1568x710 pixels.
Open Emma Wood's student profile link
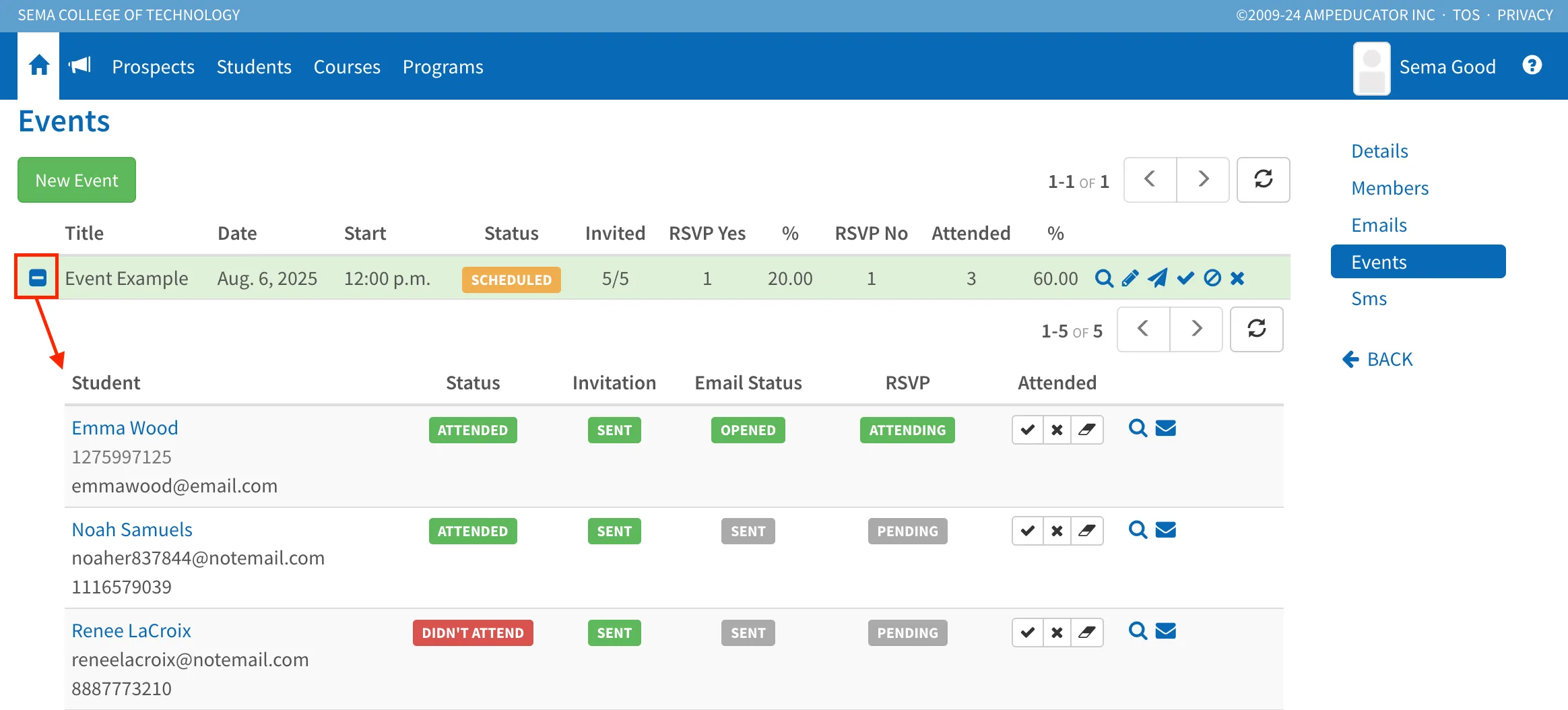pos(125,428)
